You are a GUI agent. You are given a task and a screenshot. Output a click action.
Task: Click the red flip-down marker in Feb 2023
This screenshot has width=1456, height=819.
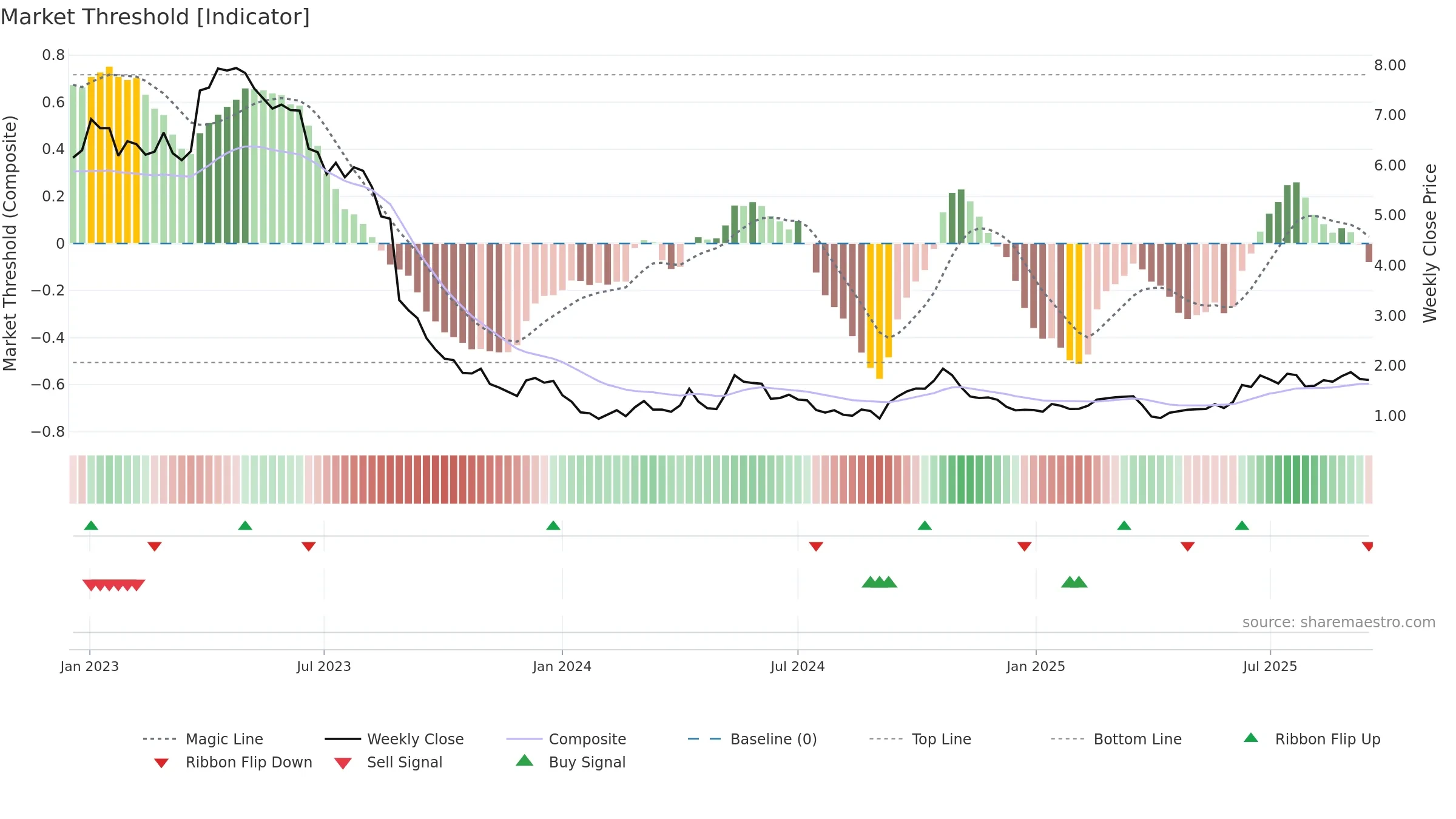tap(155, 547)
